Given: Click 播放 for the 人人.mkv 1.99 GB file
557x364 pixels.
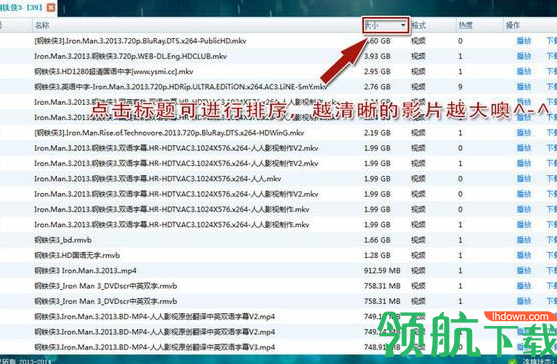Looking at the screenshot, I should pos(524,179).
